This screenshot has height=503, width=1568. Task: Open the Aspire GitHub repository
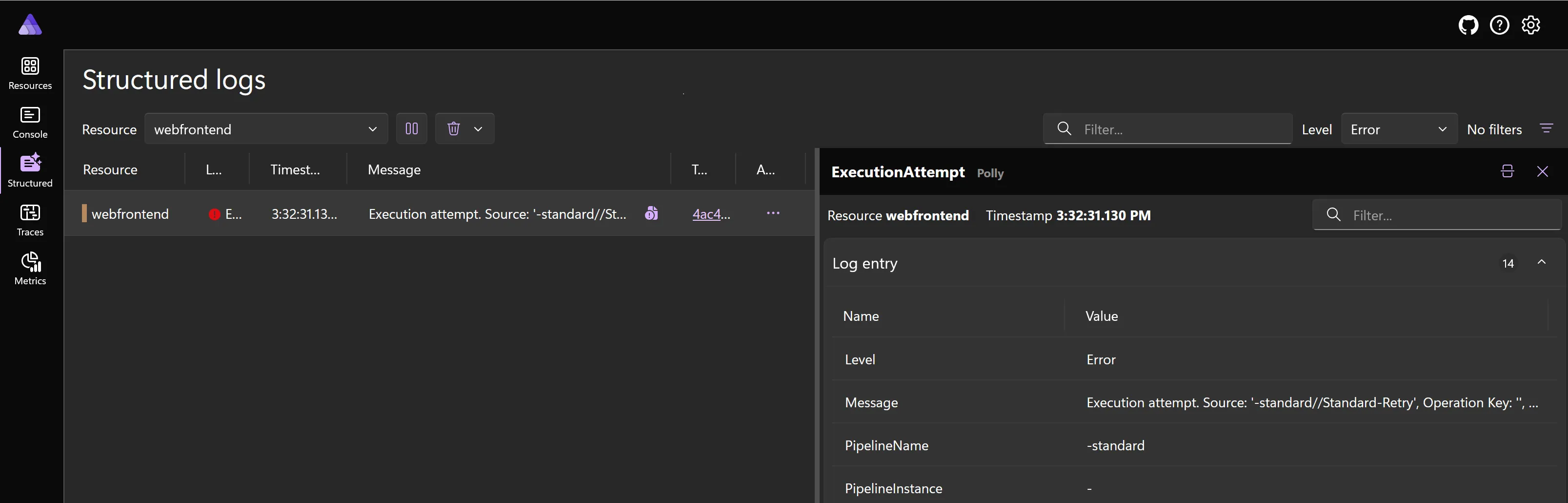pyautogui.click(x=1468, y=25)
